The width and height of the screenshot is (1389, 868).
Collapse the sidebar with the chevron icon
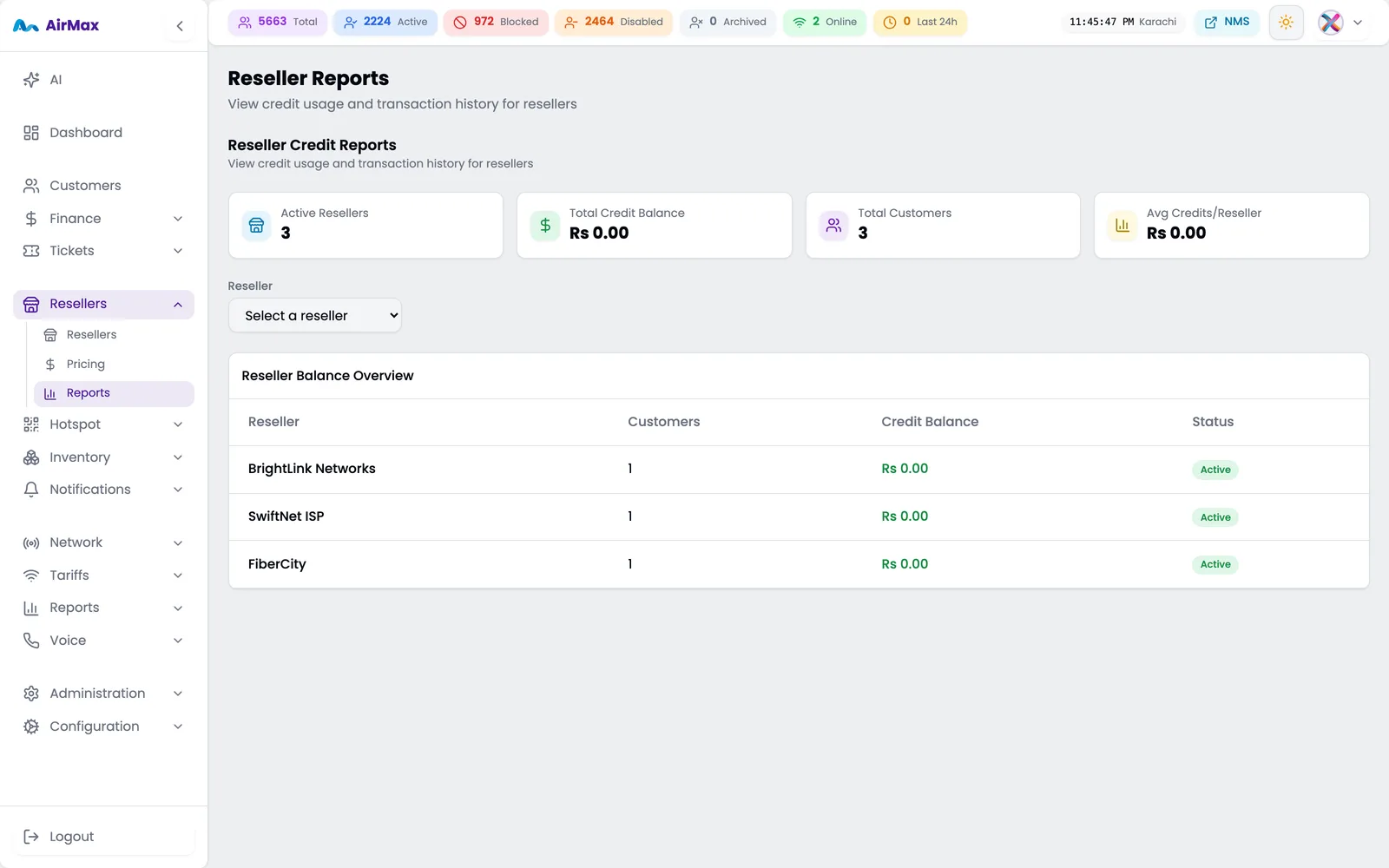[x=180, y=26]
